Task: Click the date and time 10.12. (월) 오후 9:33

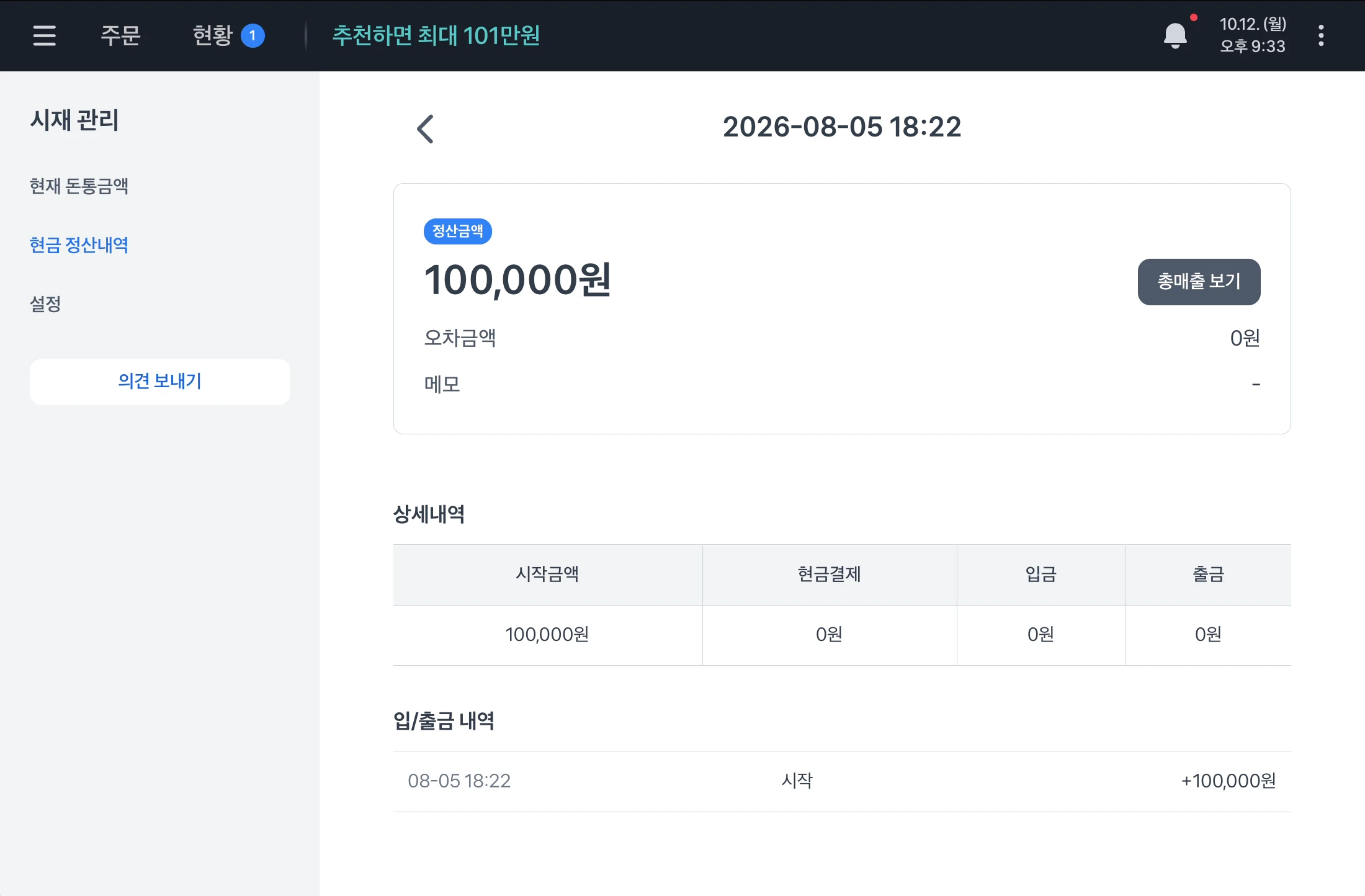Action: point(1253,35)
